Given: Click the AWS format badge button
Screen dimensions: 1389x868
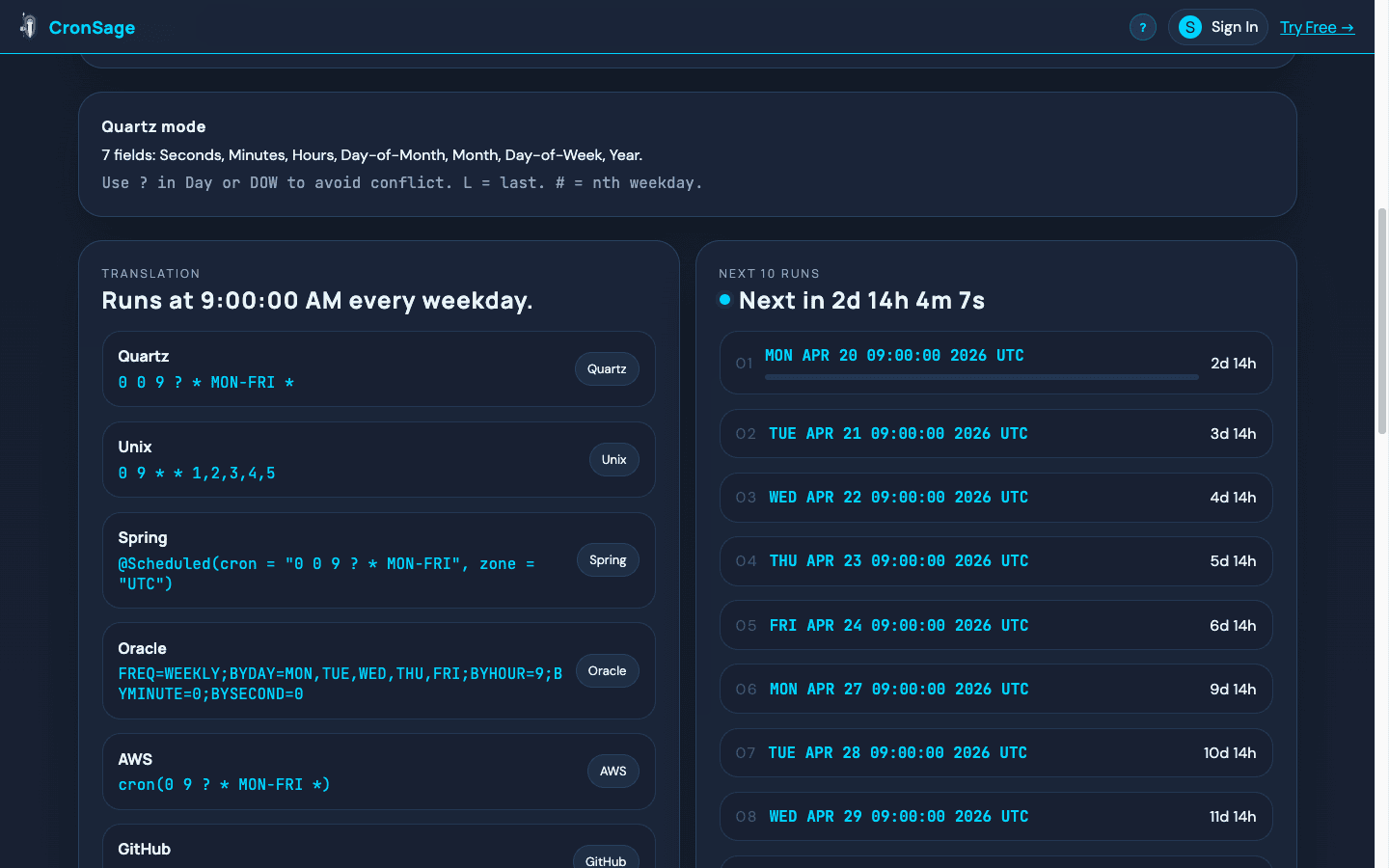Looking at the screenshot, I should tap(613, 772).
